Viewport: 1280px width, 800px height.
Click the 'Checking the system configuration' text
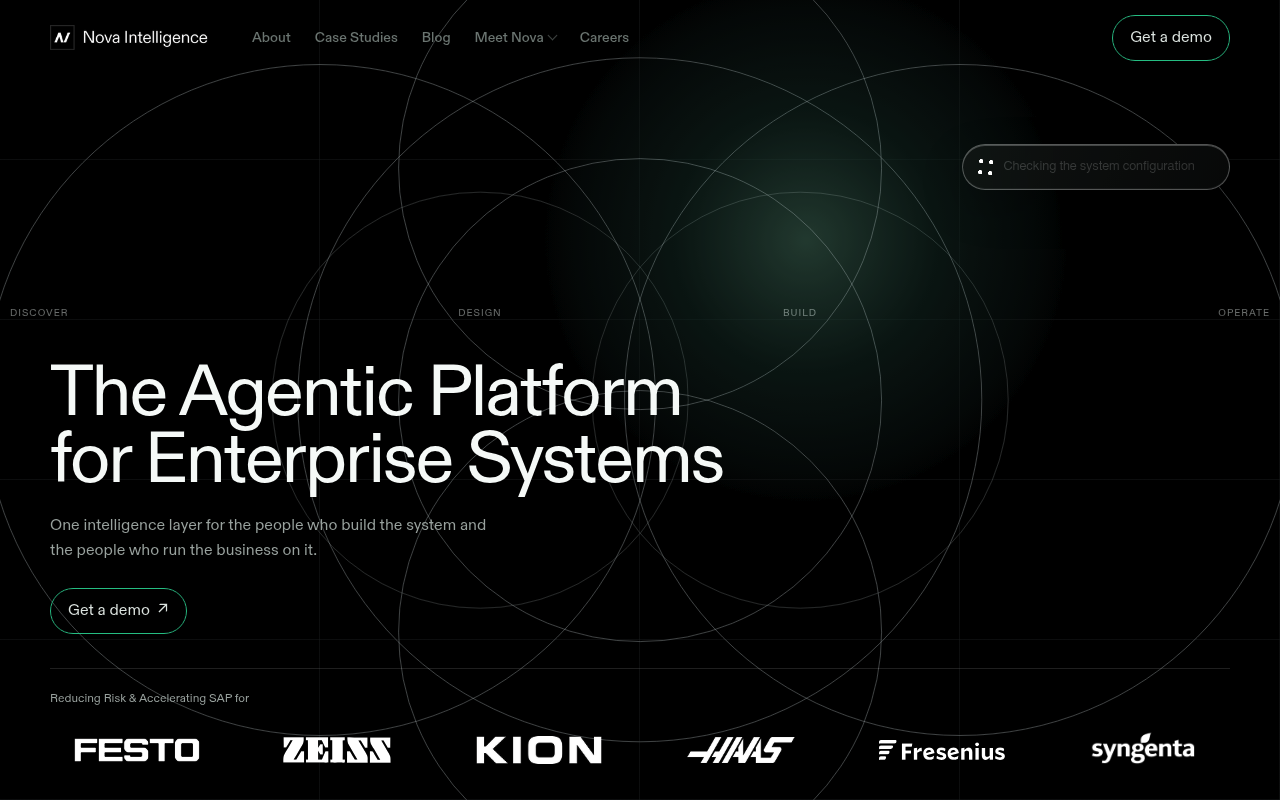1098,166
